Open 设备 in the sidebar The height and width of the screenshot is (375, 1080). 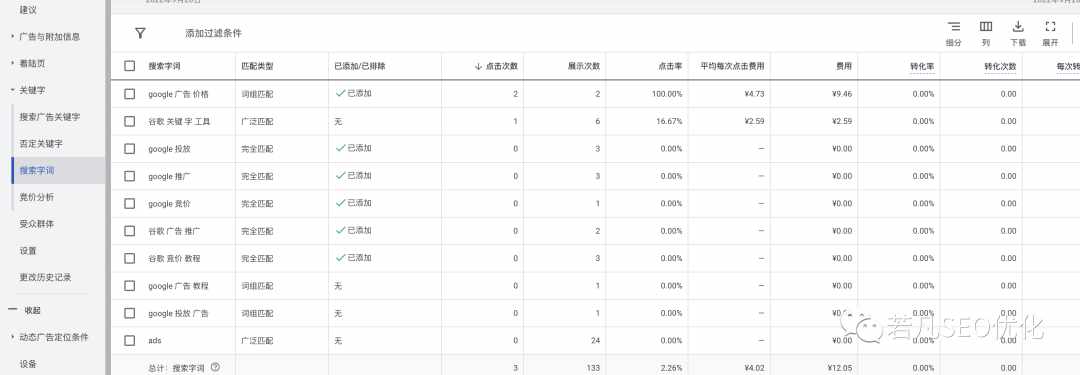(x=28, y=364)
